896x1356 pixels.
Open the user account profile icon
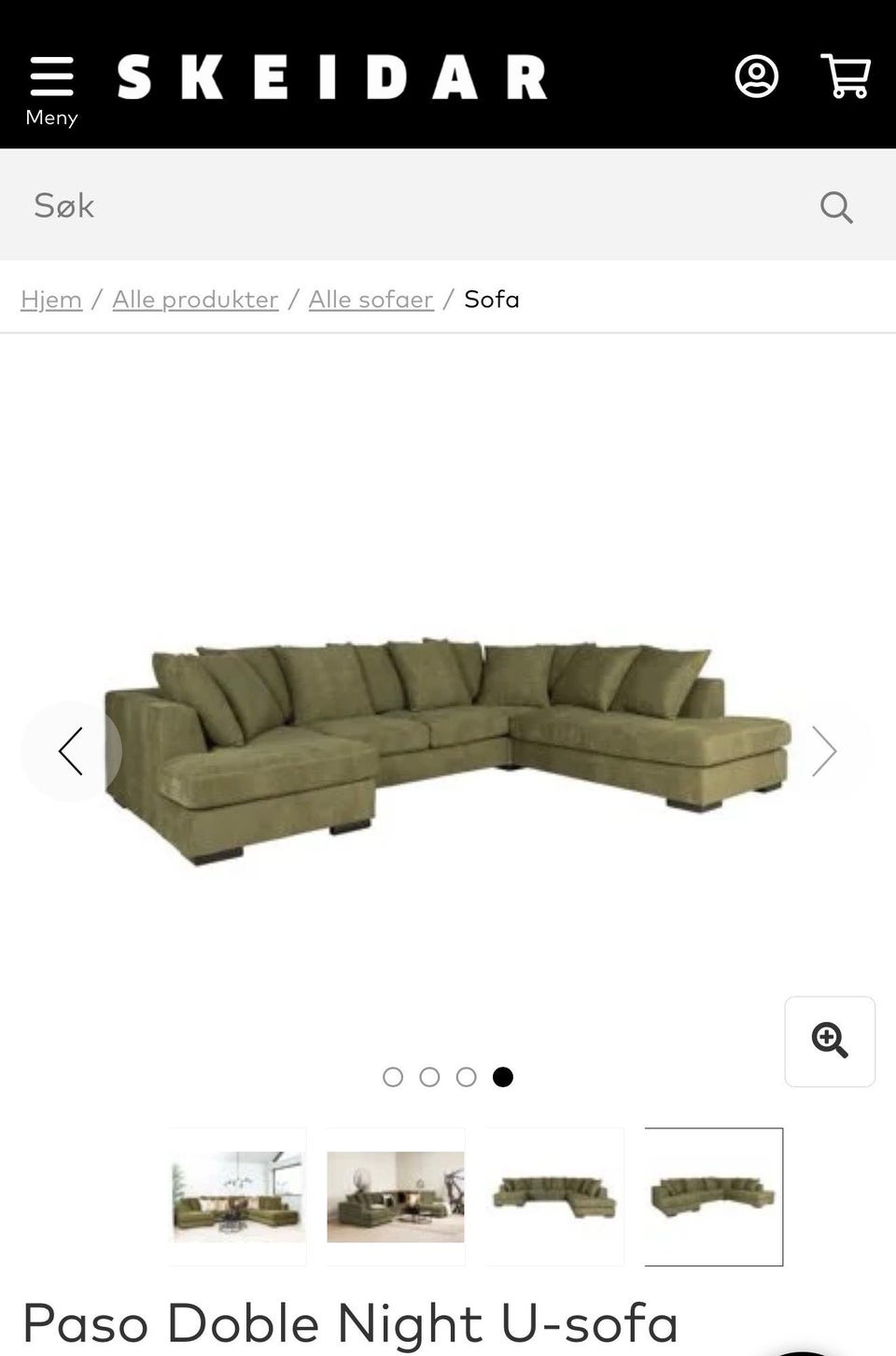point(756,77)
